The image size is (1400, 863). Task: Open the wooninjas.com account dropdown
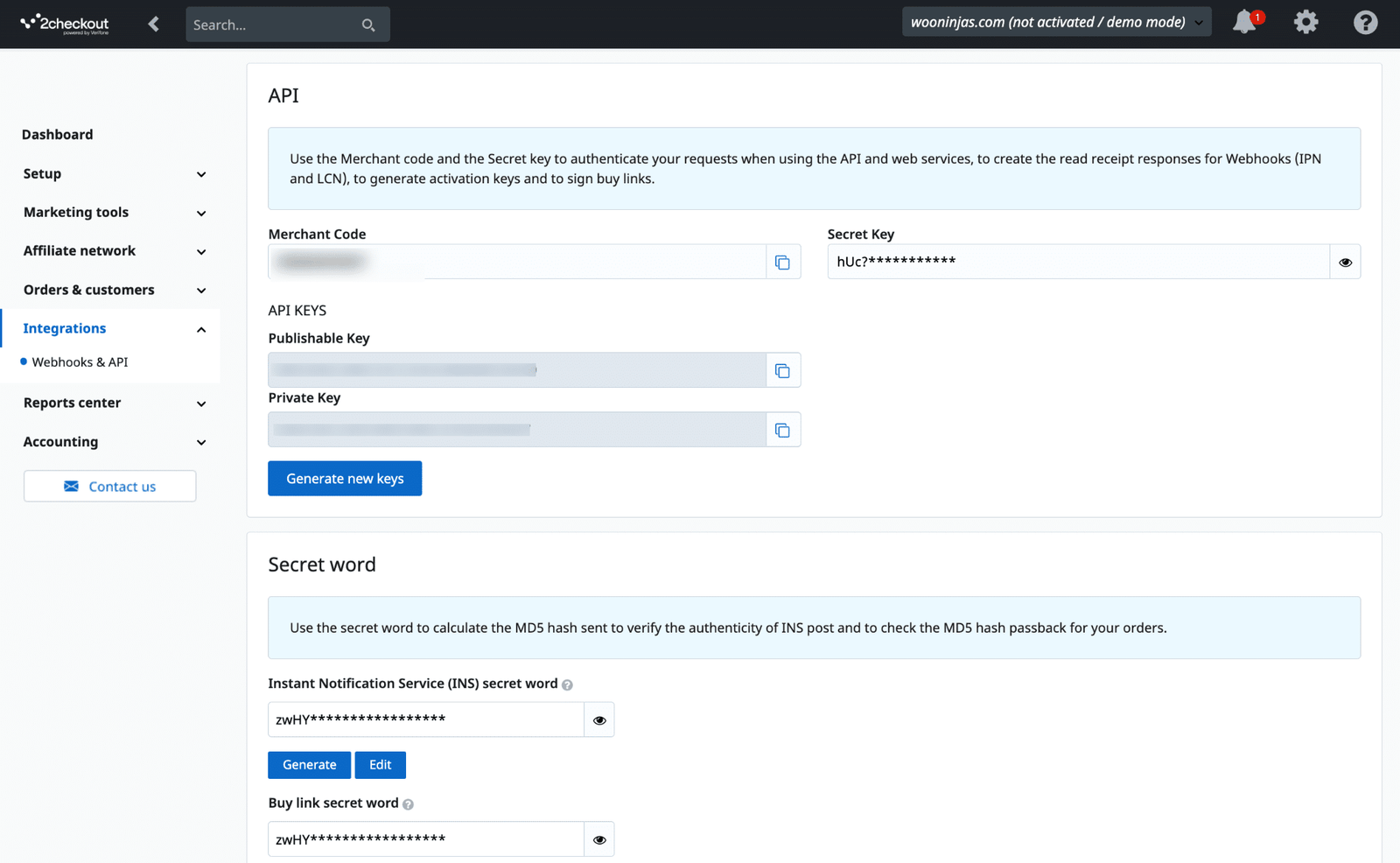coord(1056,22)
